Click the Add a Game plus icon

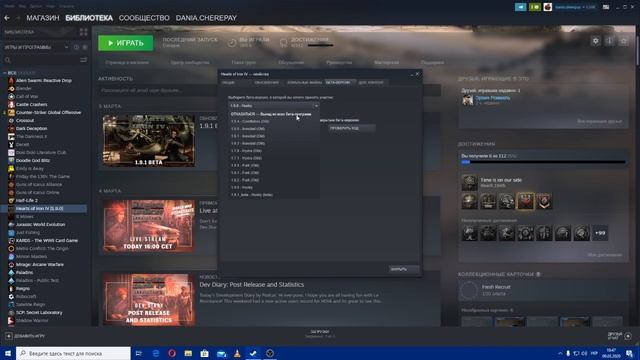click(x=9, y=336)
